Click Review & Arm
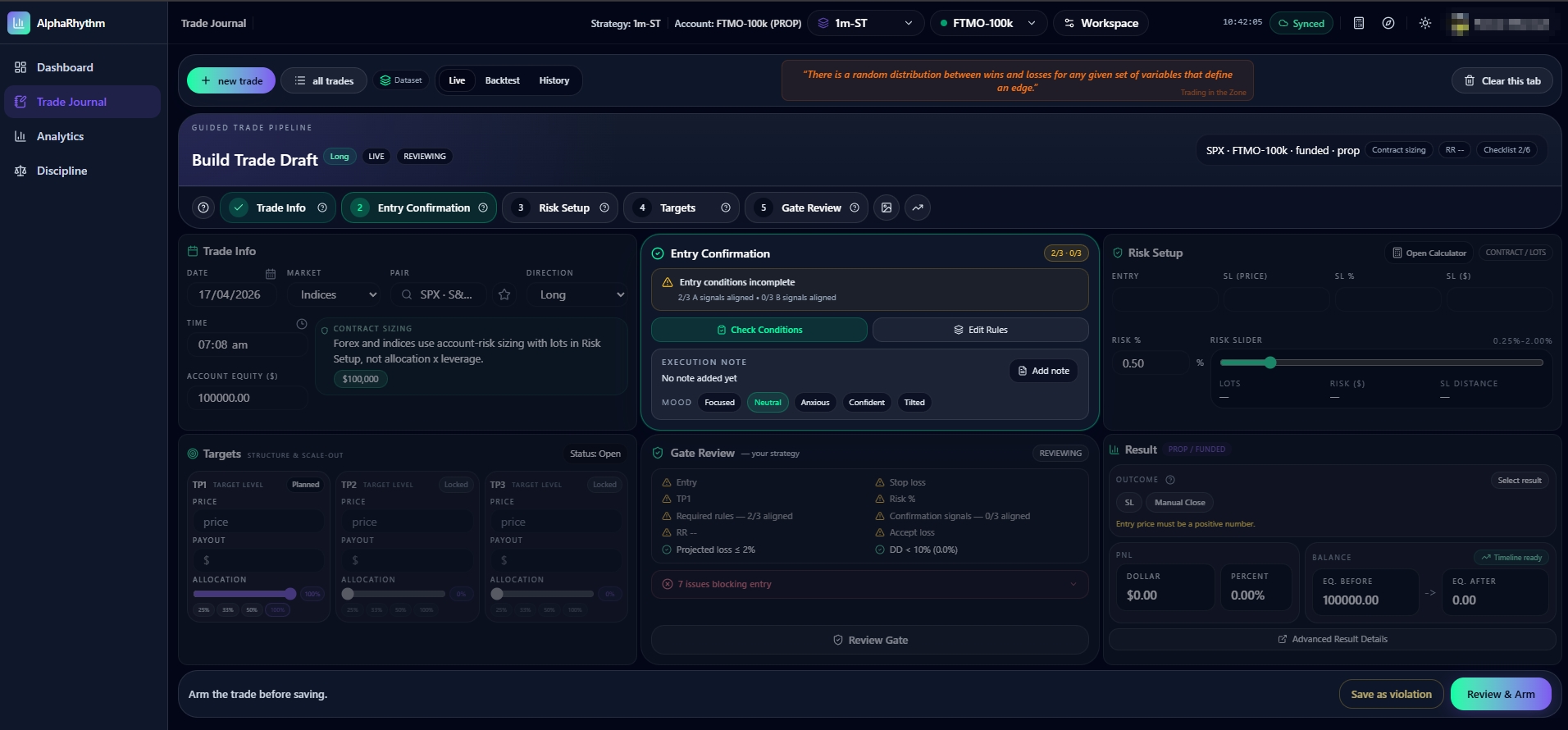This screenshot has height=730, width=1568. point(1501,694)
